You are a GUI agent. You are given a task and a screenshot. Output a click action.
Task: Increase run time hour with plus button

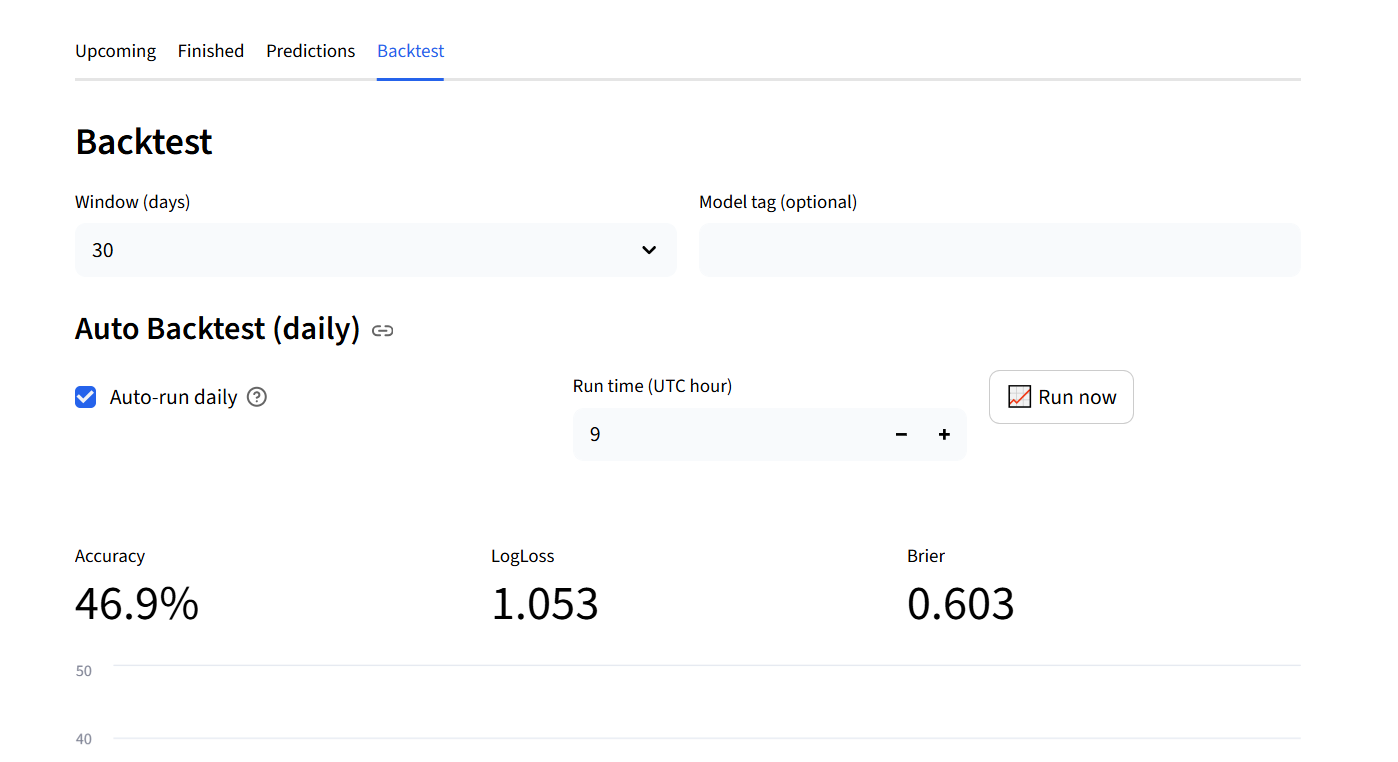tap(944, 434)
